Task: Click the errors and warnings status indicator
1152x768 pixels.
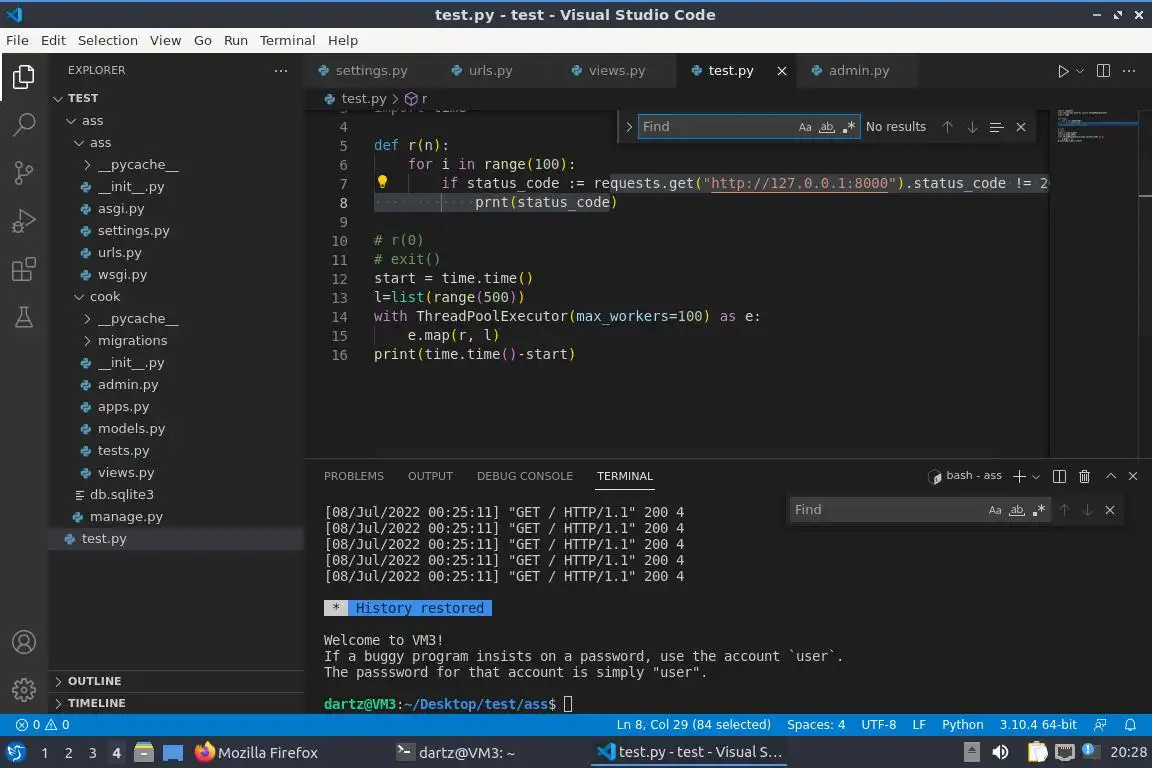Action: point(43,725)
